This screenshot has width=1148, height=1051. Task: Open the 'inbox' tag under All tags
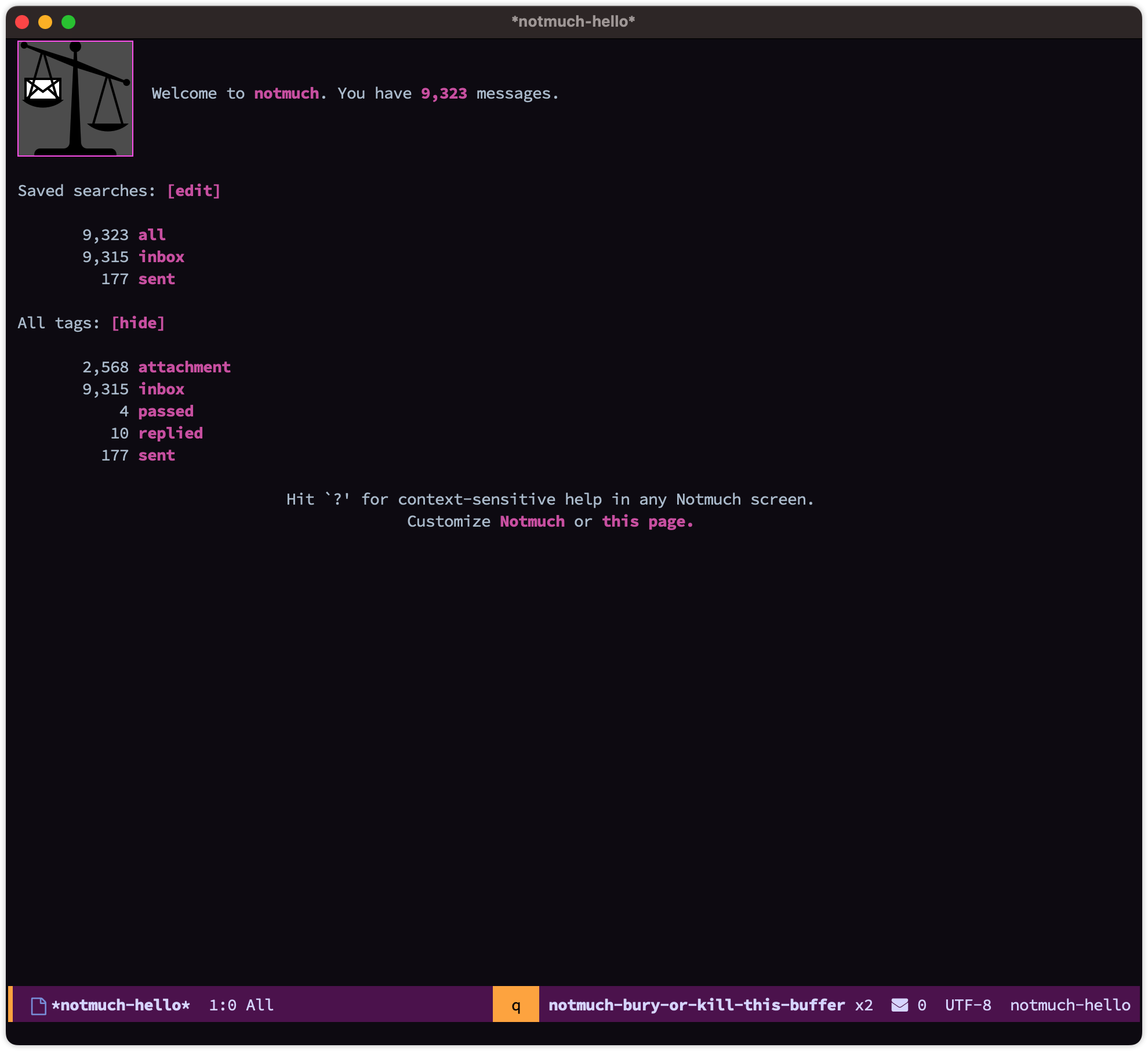[161, 389]
